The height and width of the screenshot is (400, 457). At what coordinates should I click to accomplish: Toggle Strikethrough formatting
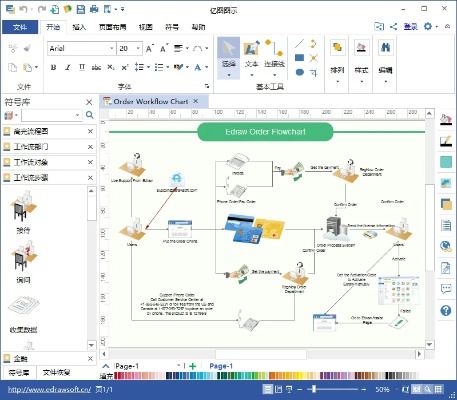[x=96, y=68]
